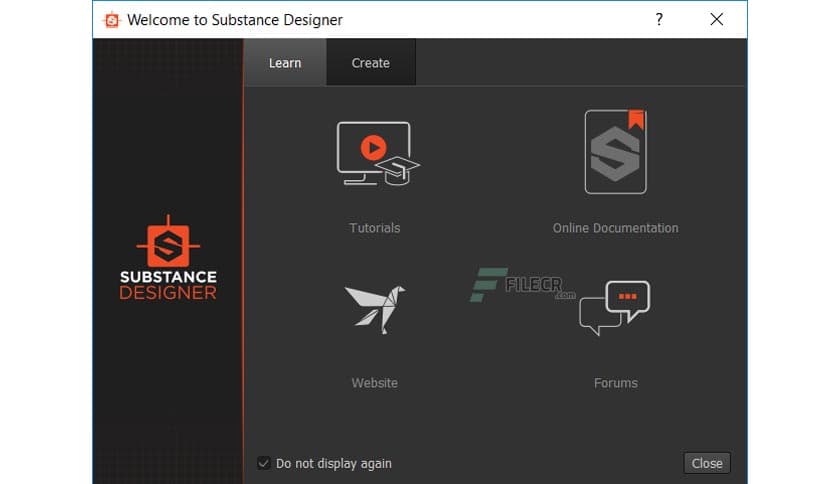This screenshot has width=836, height=484.
Task: Click the Tutorials label
Action: pos(375,228)
